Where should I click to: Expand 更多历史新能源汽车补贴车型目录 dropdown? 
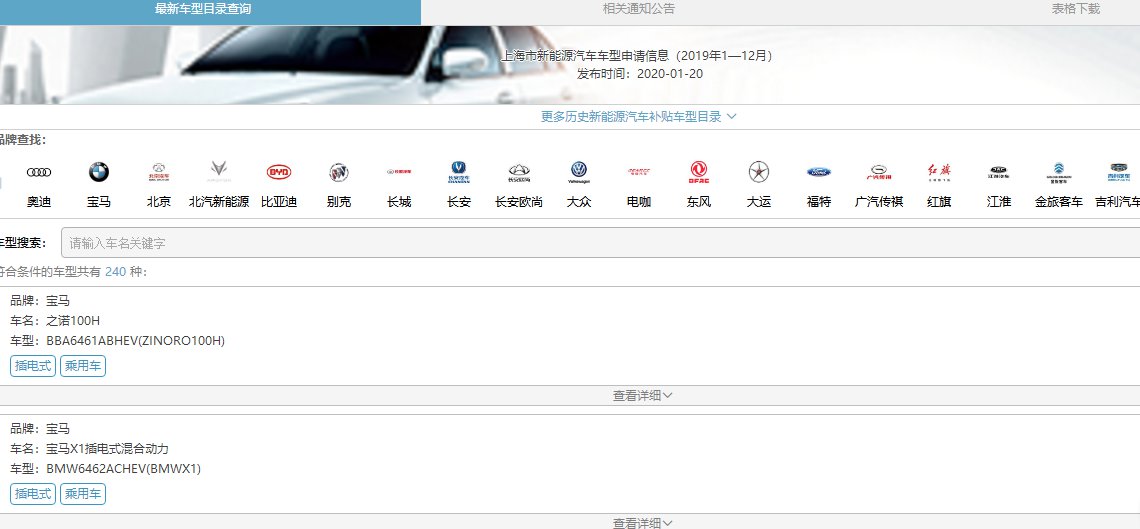click(x=638, y=117)
